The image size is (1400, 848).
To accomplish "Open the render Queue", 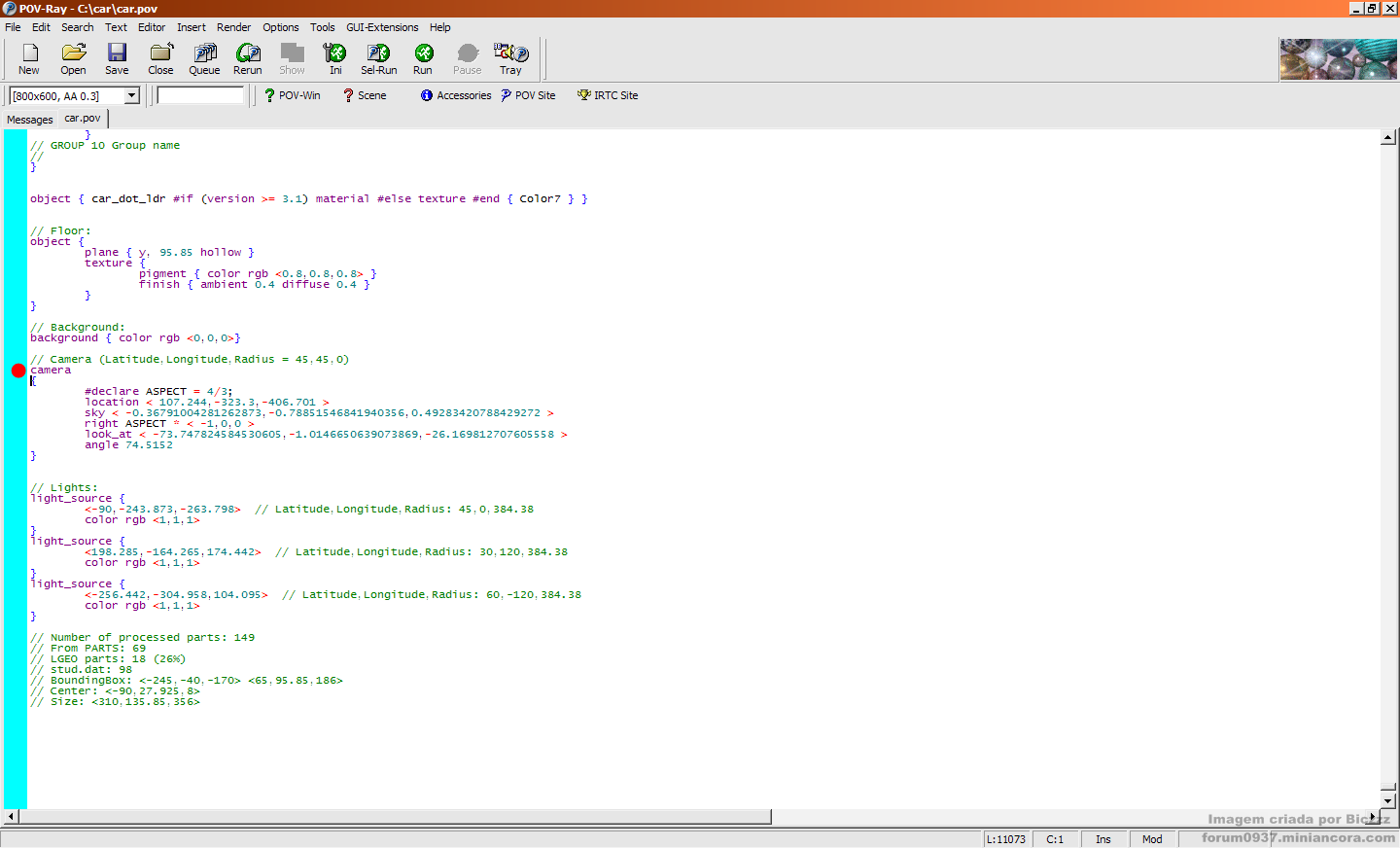I will pos(204,59).
